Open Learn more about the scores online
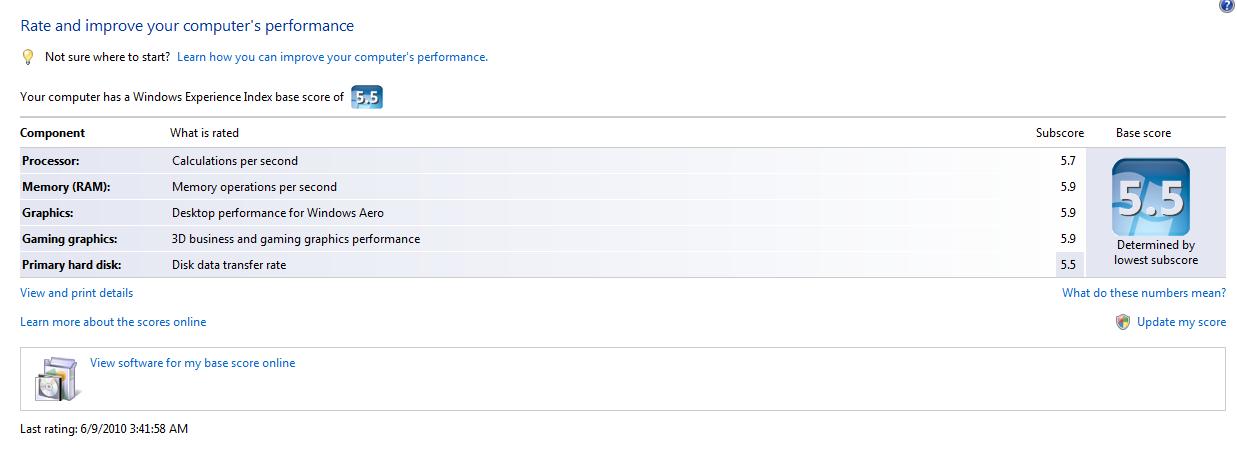The height and width of the screenshot is (476, 1237). [113, 322]
